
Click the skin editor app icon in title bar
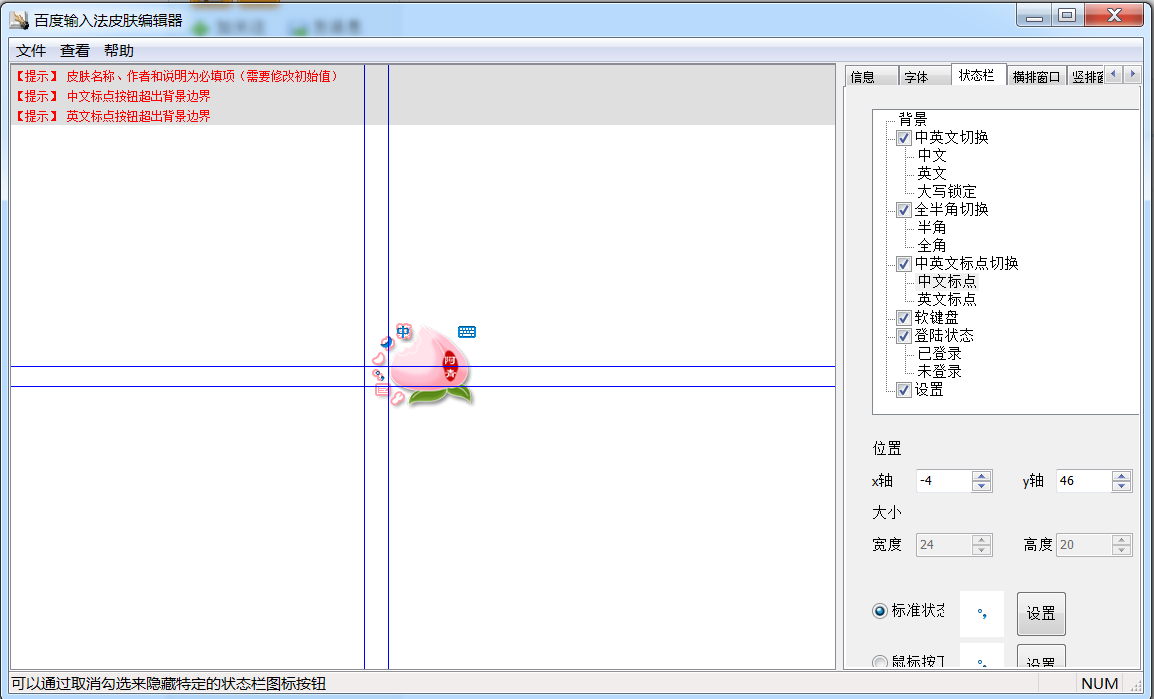(x=19, y=19)
